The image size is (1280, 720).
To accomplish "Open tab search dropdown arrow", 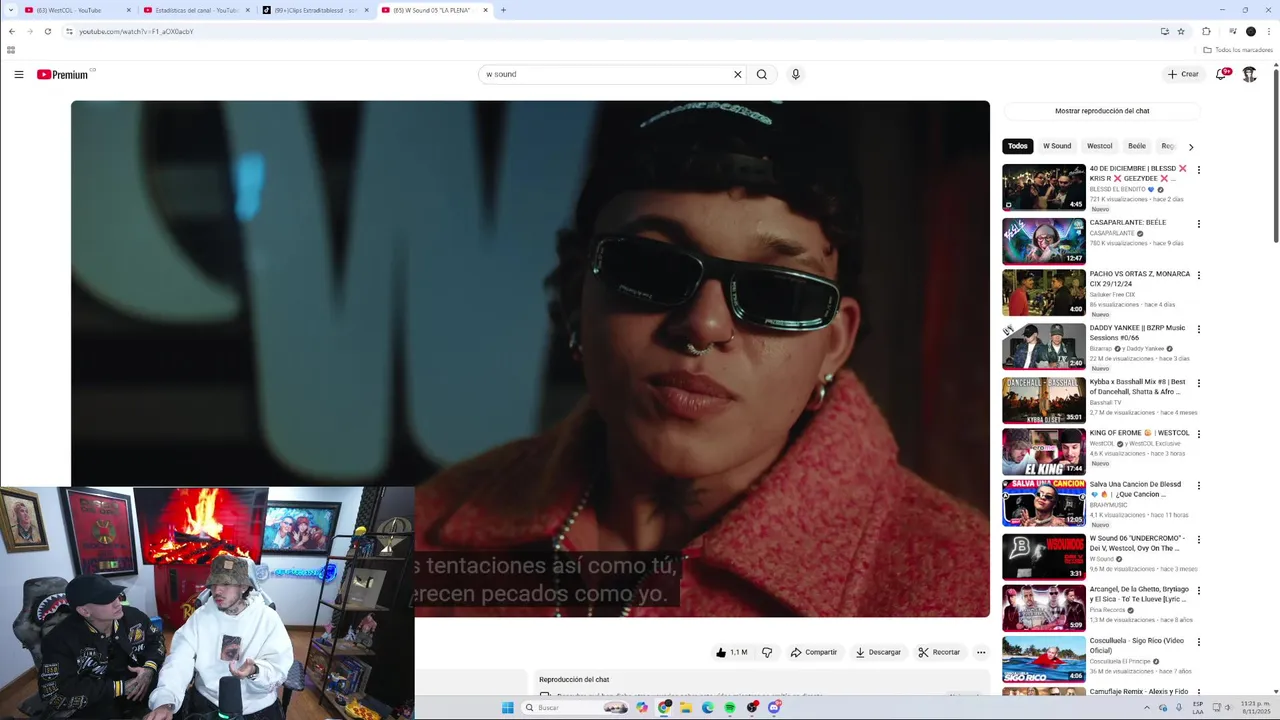I will point(11,10).
